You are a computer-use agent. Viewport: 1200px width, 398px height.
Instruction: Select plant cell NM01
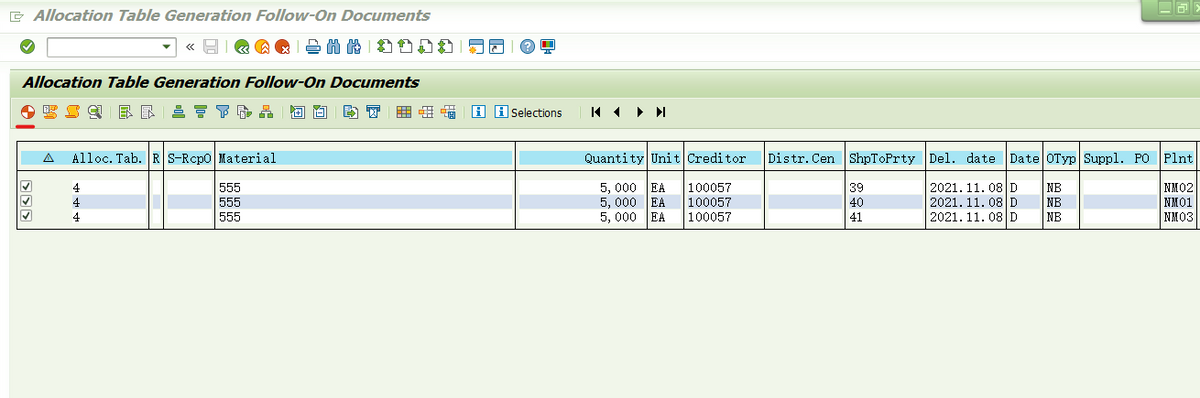coord(1178,201)
